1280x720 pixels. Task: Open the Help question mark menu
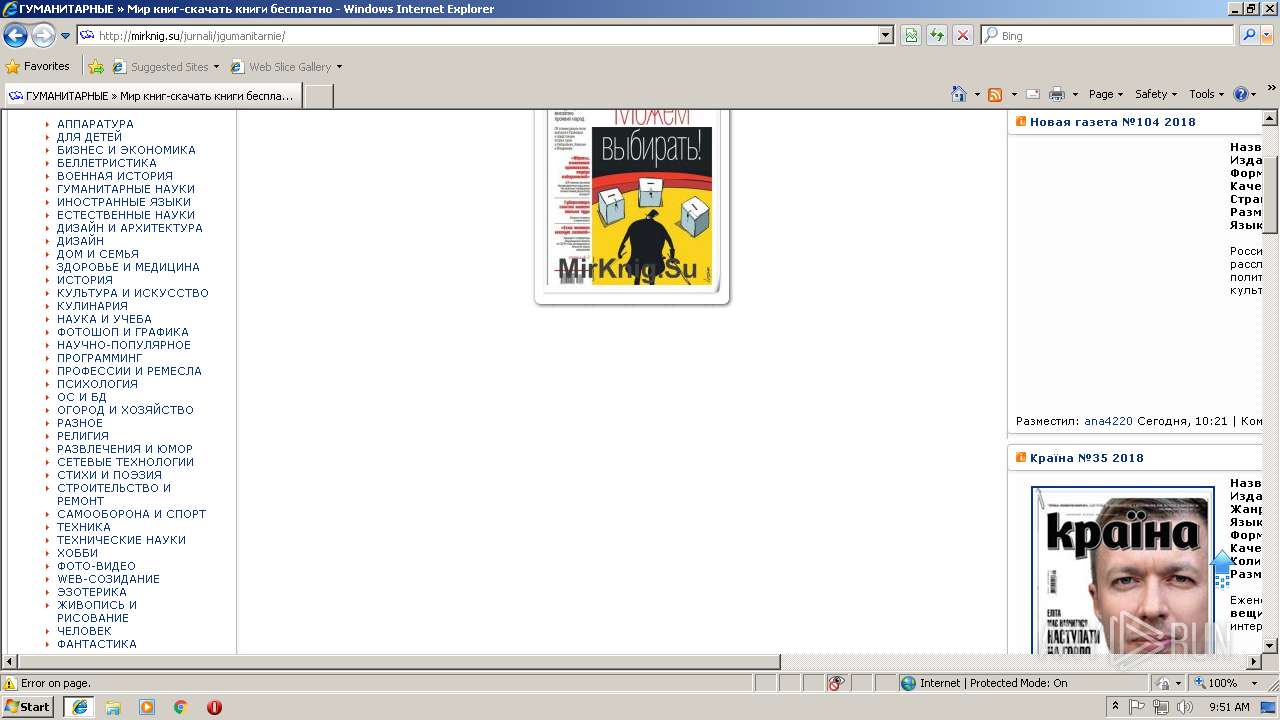1245,94
